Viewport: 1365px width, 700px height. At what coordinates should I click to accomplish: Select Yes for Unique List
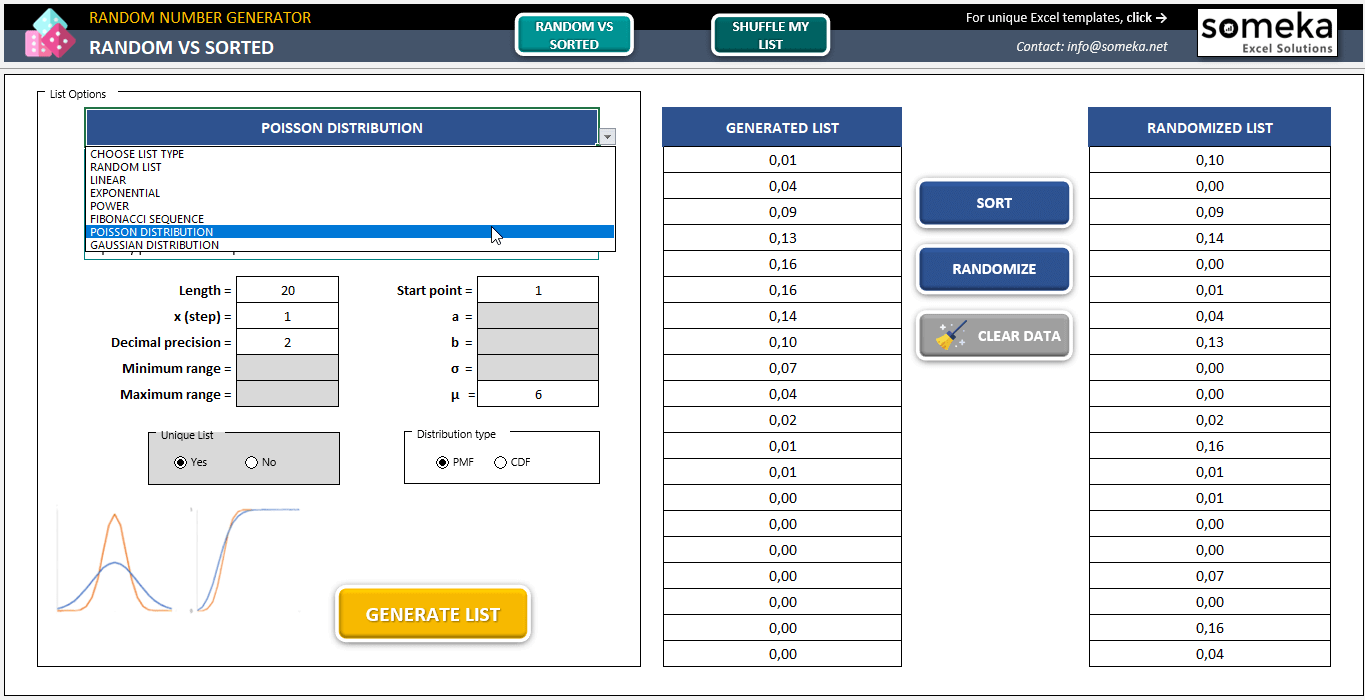pos(181,462)
